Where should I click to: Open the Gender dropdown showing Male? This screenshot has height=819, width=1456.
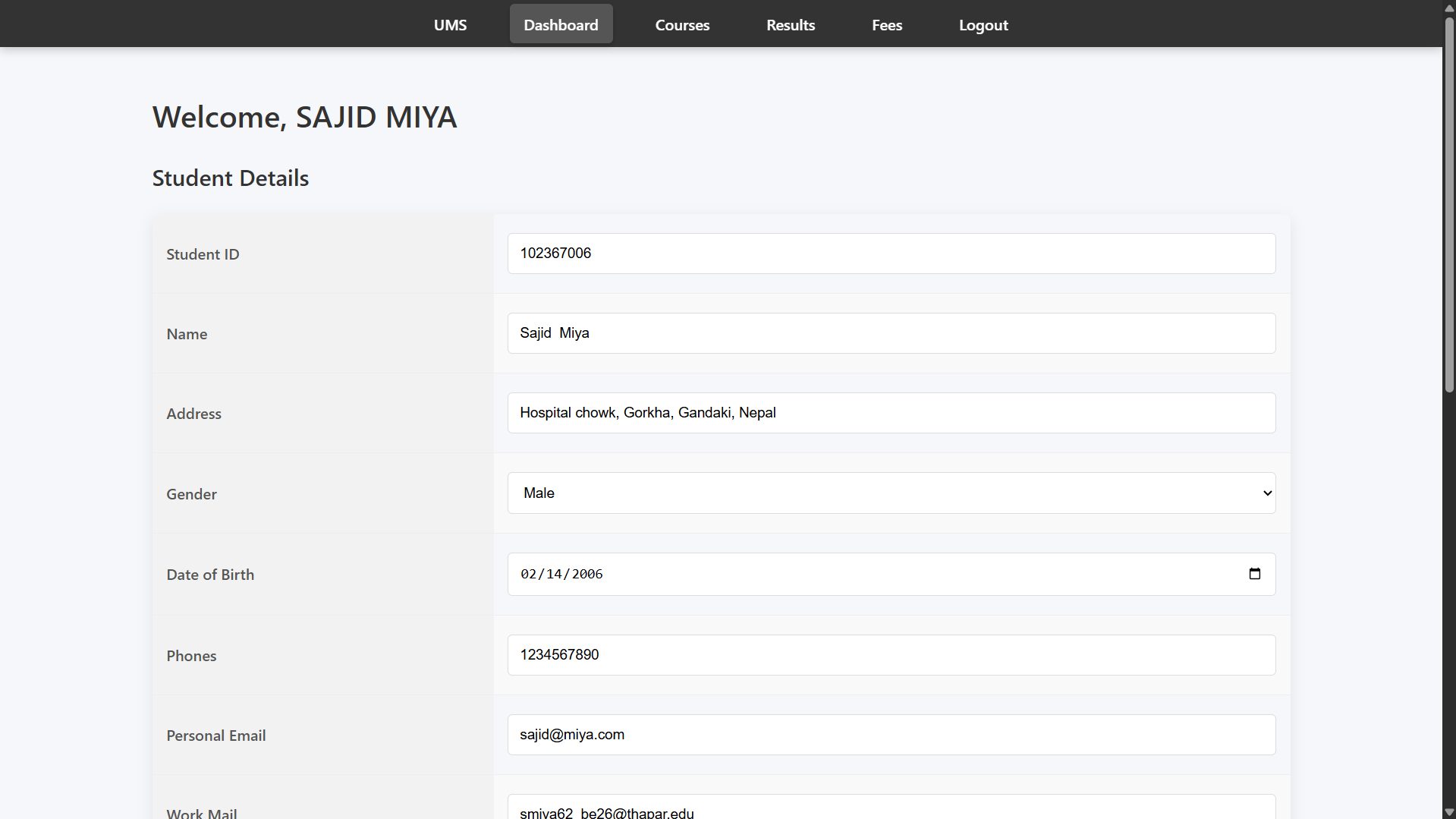[892, 493]
